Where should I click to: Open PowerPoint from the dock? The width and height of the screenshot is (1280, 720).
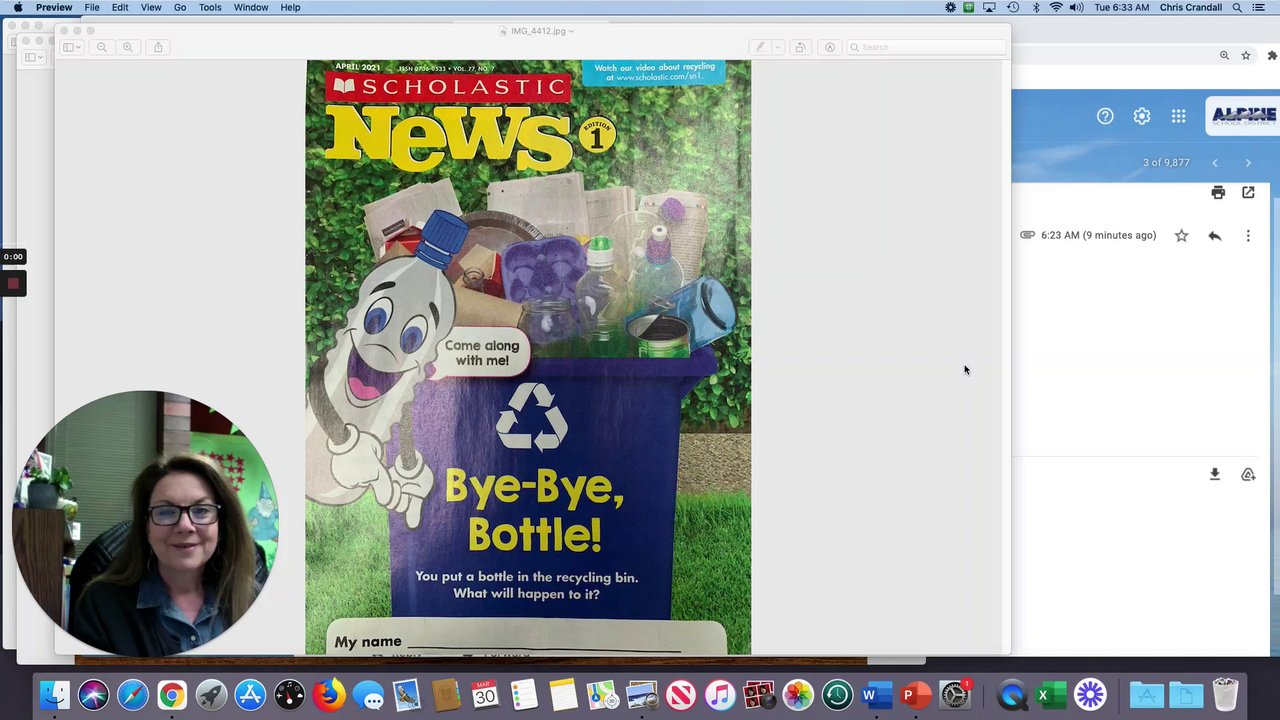click(915, 694)
